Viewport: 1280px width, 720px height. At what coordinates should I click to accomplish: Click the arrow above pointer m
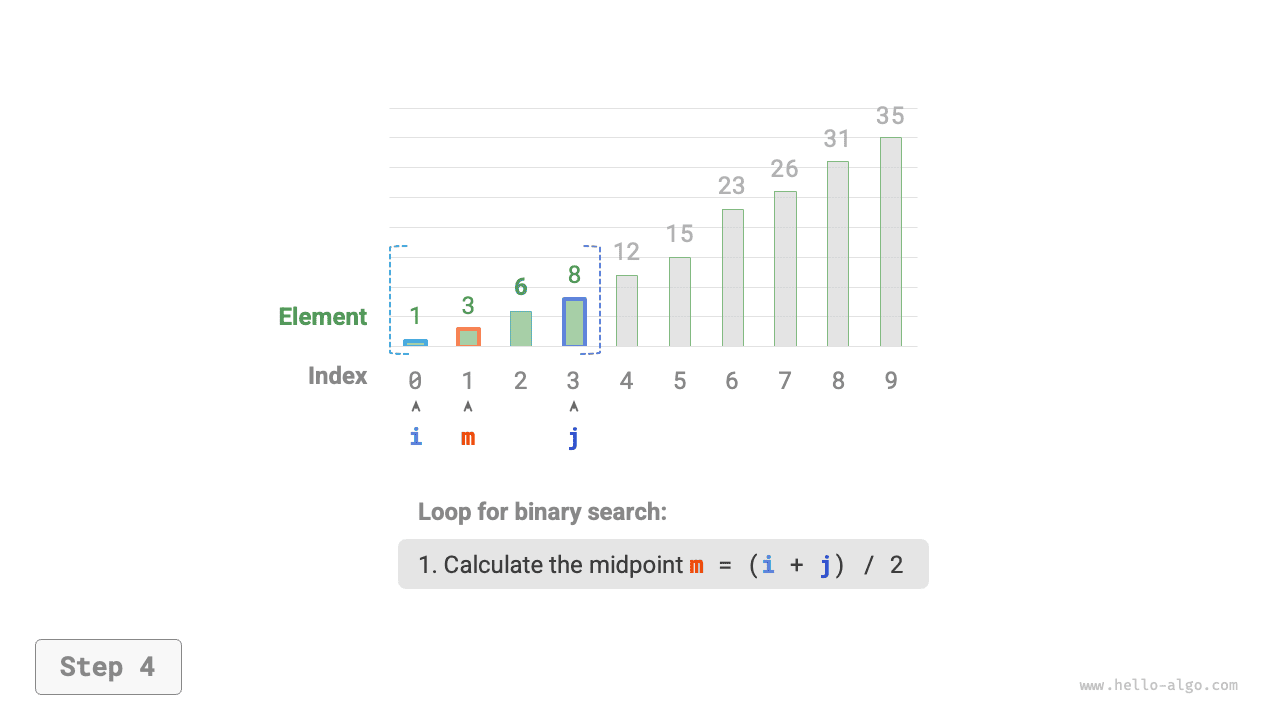click(468, 407)
